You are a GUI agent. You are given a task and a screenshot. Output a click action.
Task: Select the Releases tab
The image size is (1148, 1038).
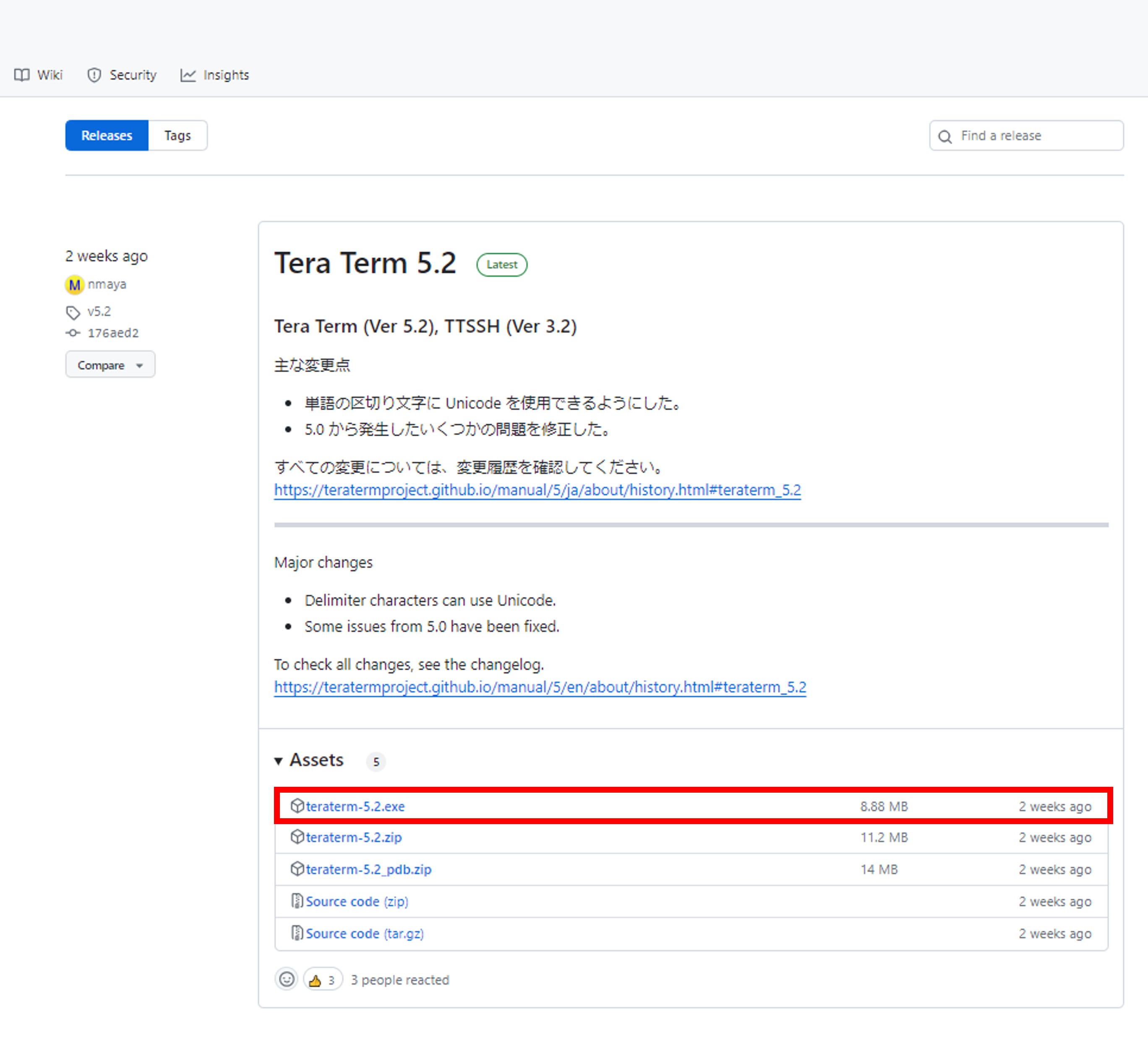[x=107, y=135]
